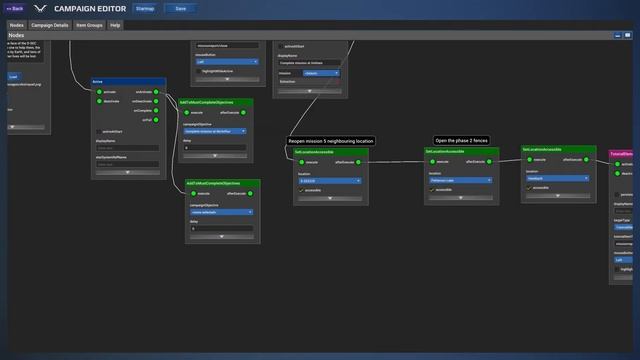Viewport: 640px width, 360px height.
Task: Click delay field in lower AddToMustCompleteObjectives node
Action: (222, 229)
